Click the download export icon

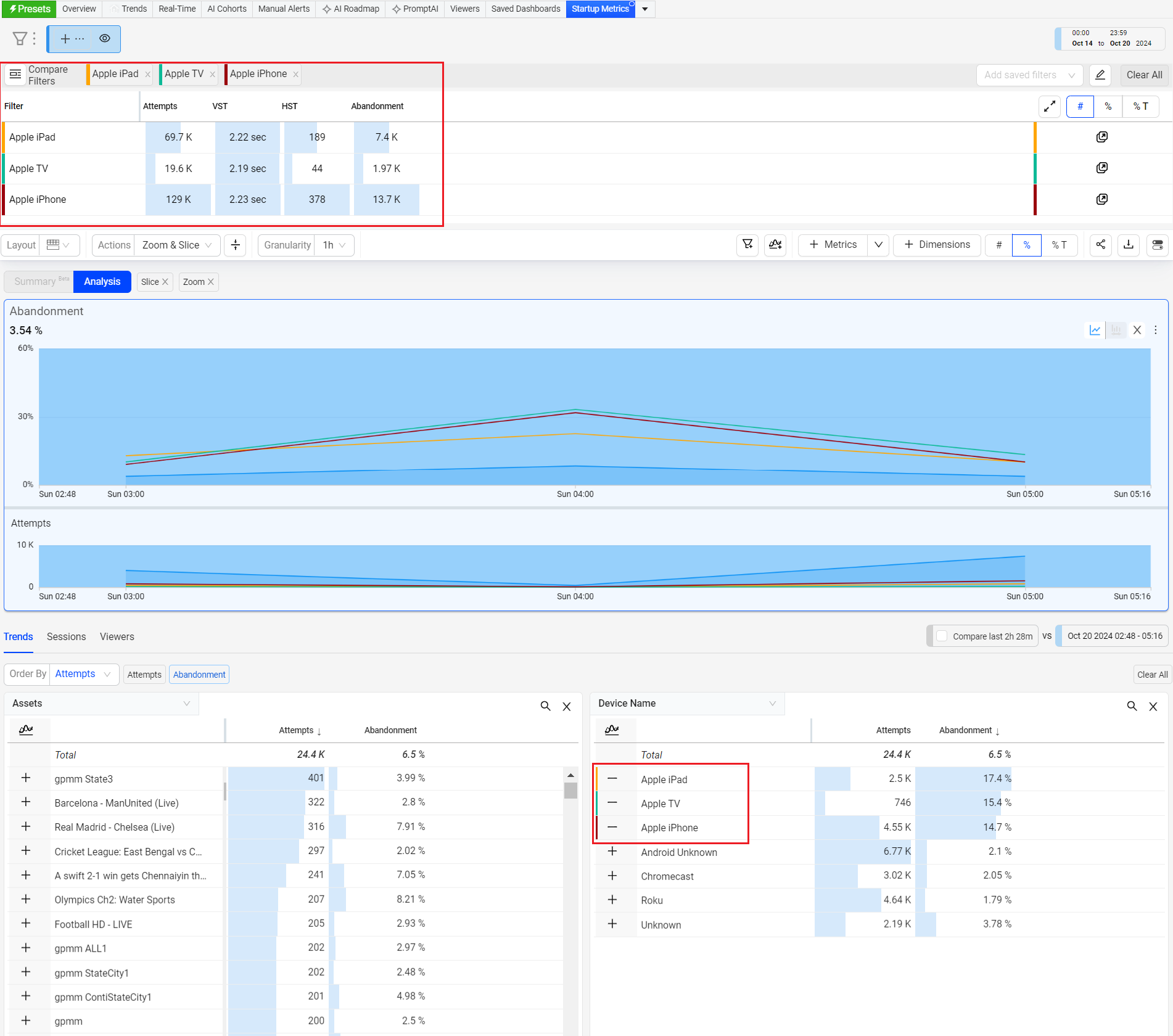1129,245
